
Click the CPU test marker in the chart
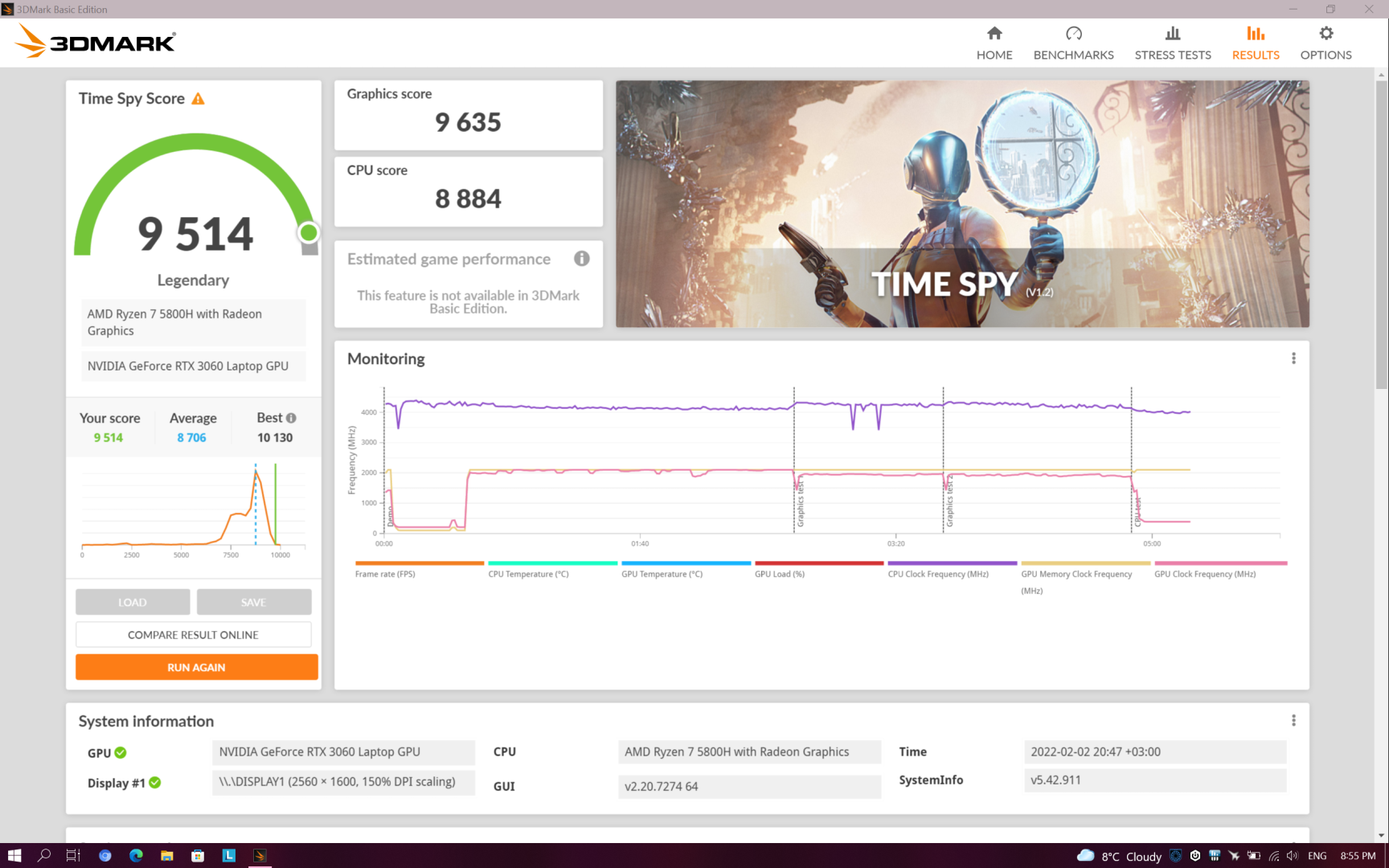pyautogui.click(x=1137, y=512)
